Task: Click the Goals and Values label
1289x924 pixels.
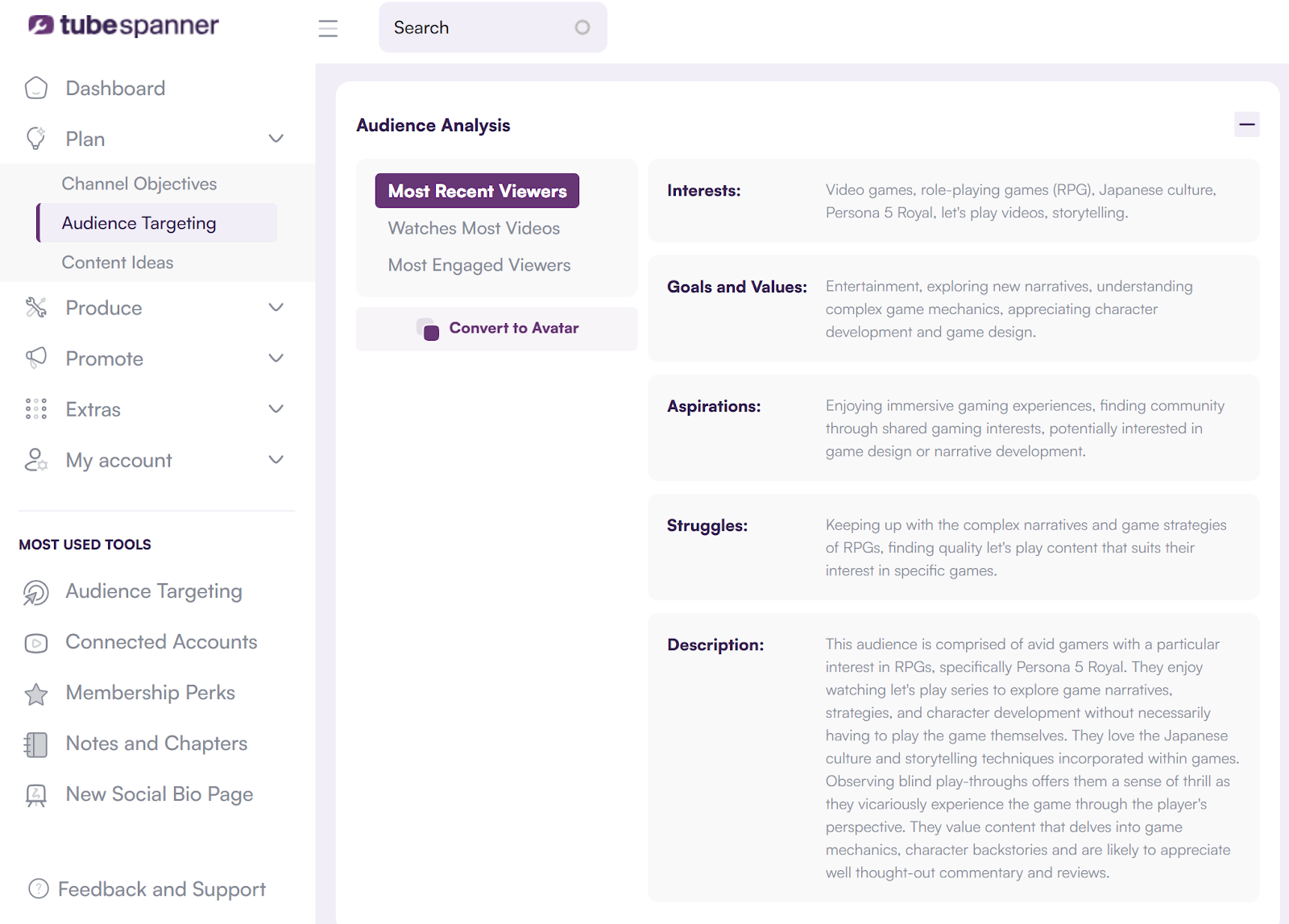Action: pos(737,287)
